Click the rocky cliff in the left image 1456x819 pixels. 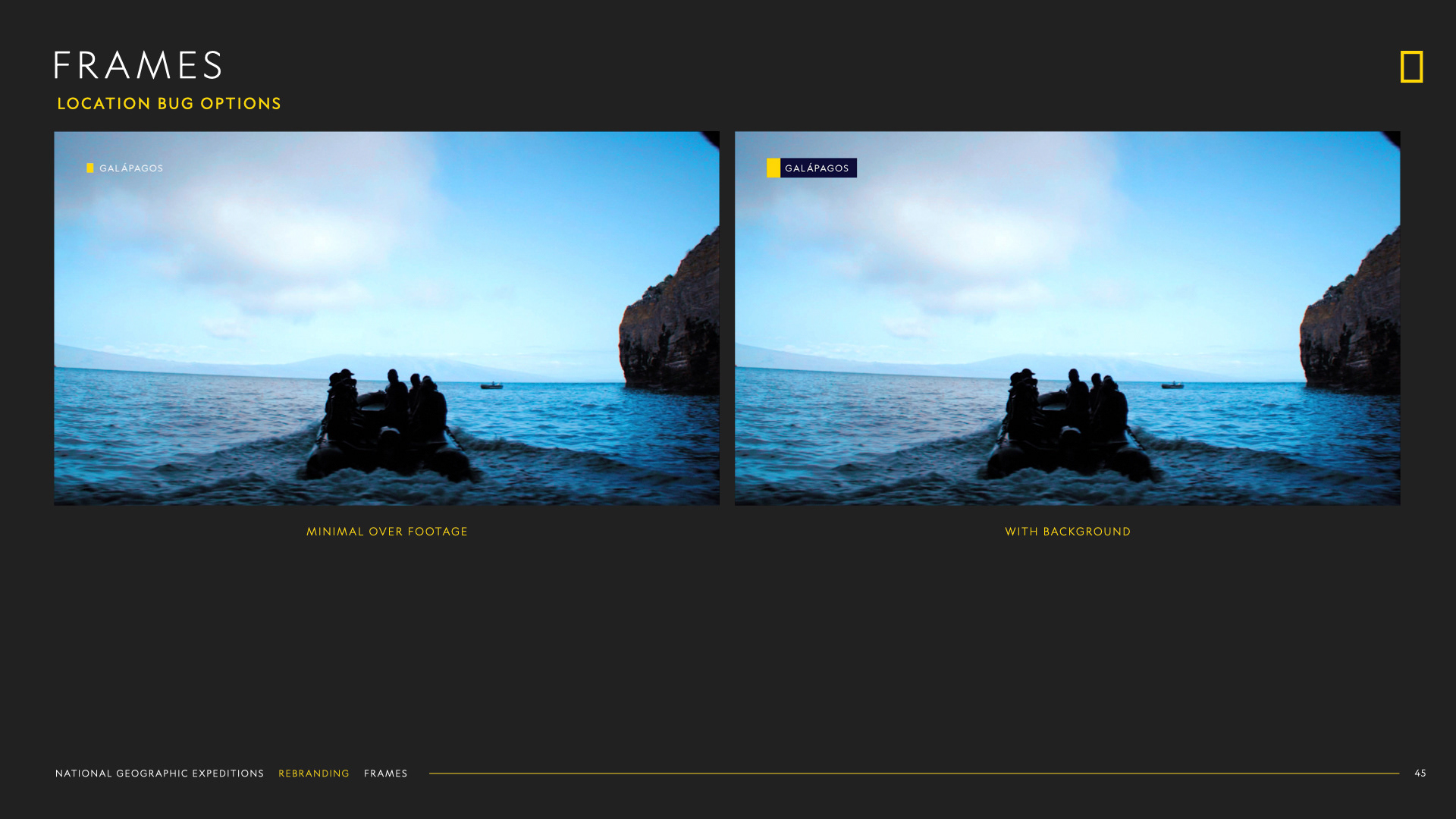point(671,326)
